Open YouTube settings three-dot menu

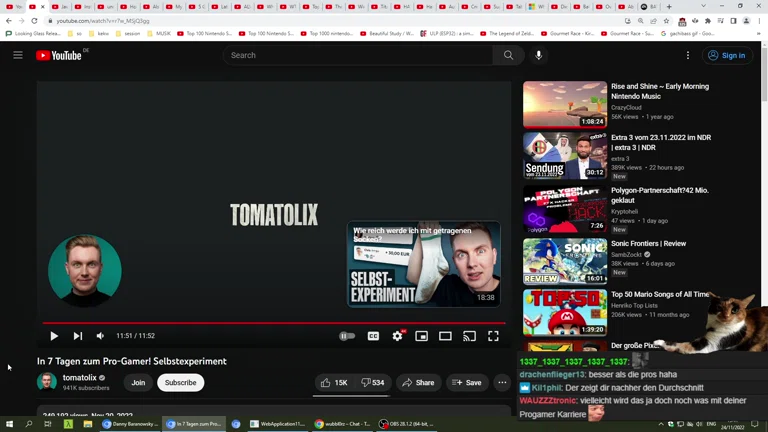688,55
